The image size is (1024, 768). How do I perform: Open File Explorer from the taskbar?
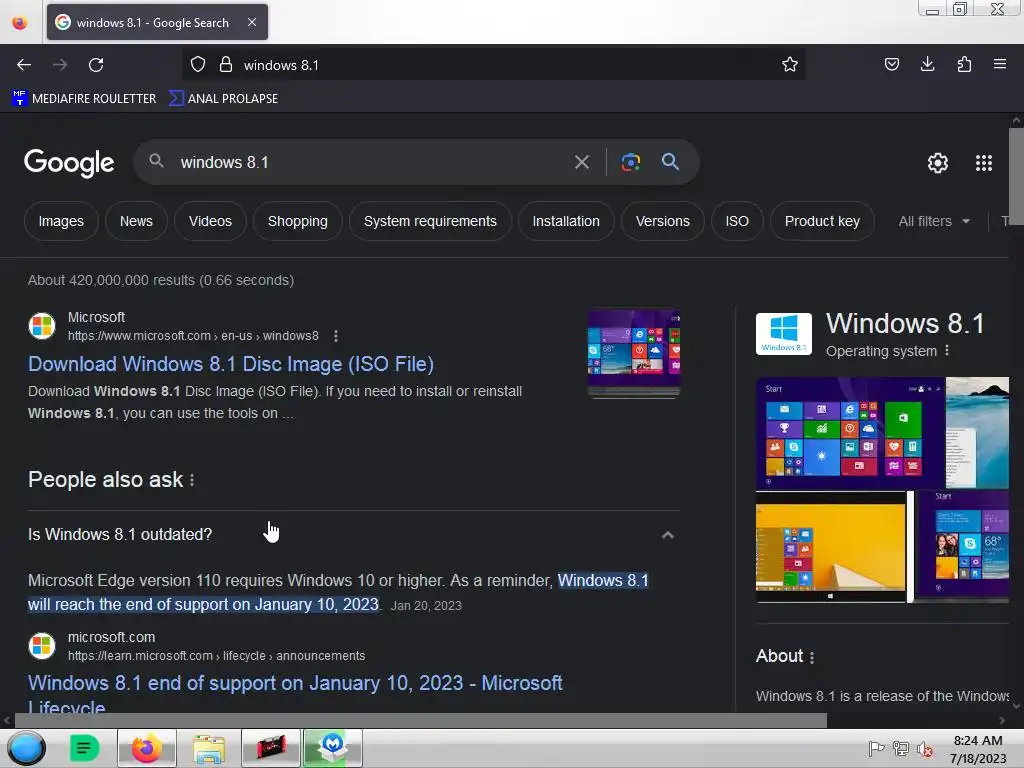pos(209,748)
